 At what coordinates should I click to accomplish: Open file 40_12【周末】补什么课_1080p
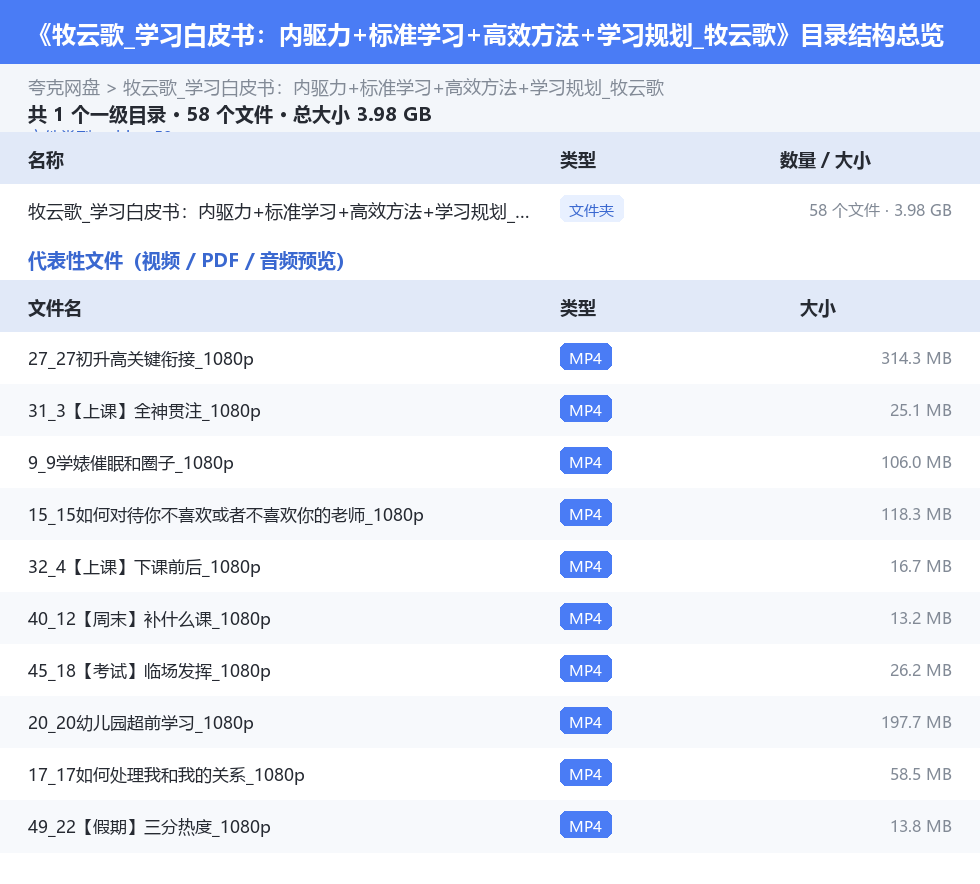149,618
